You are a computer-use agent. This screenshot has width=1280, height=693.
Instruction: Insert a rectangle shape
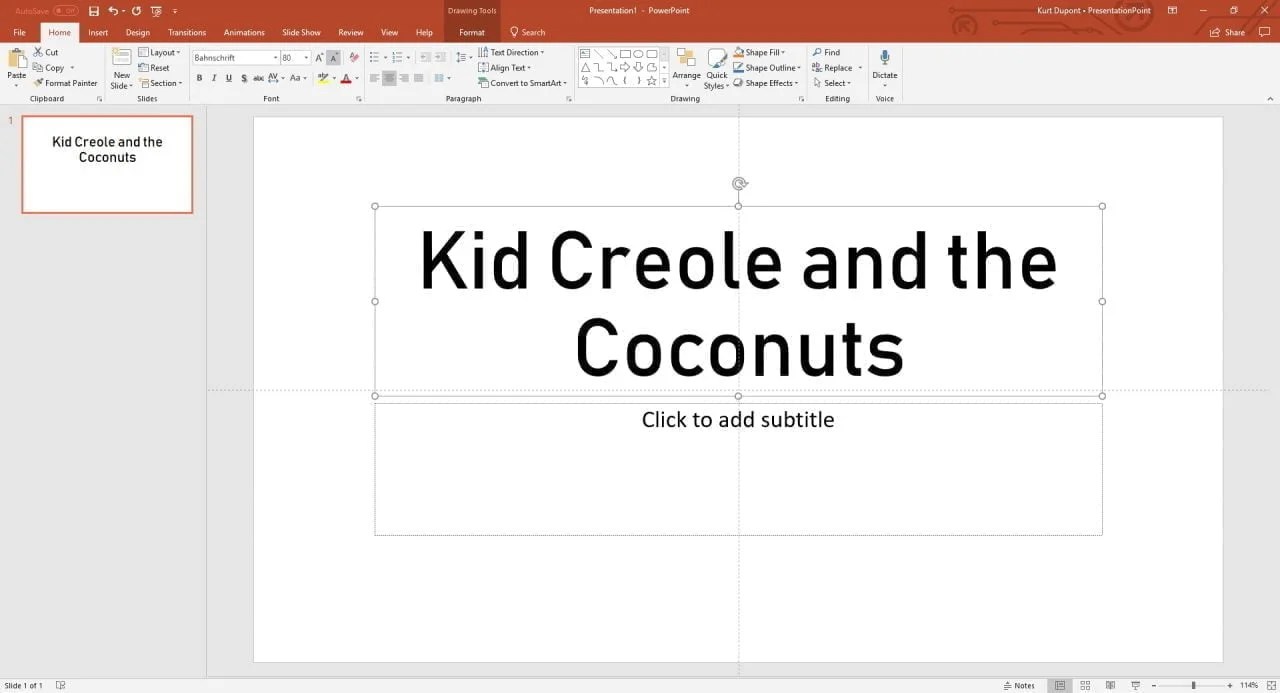click(625, 52)
